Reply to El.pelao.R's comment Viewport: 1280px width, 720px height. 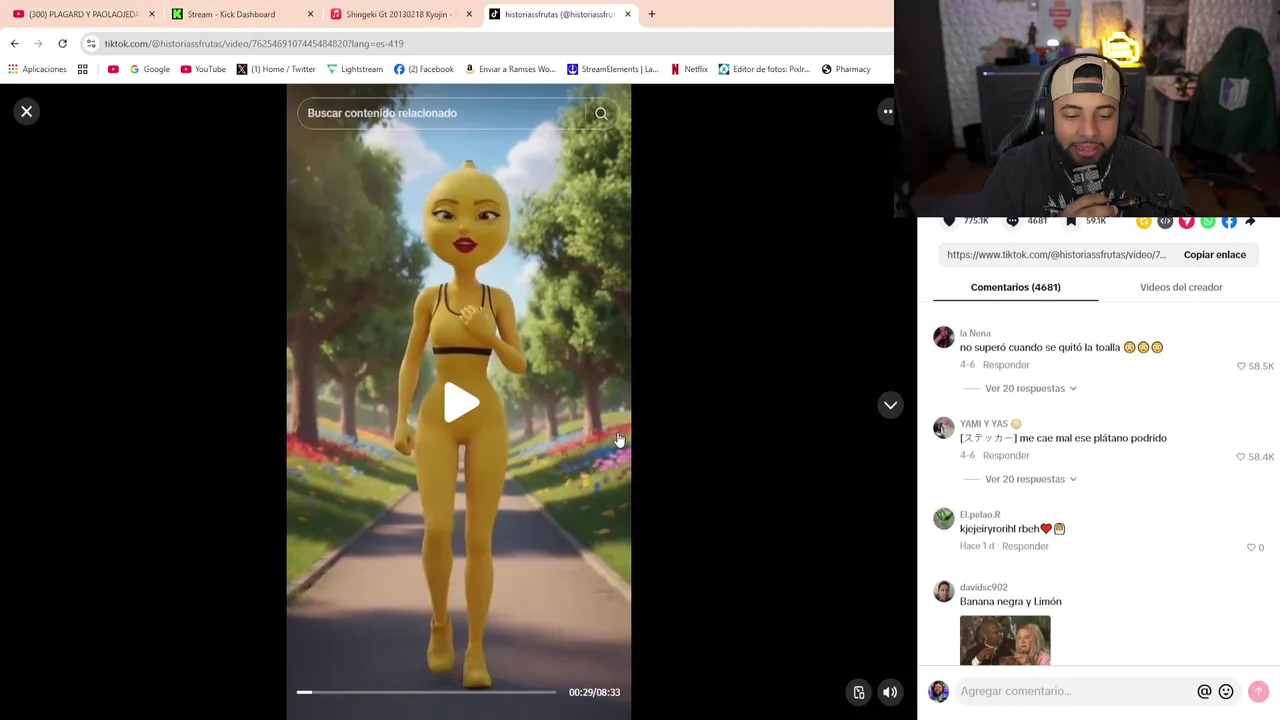click(x=1025, y=546)
